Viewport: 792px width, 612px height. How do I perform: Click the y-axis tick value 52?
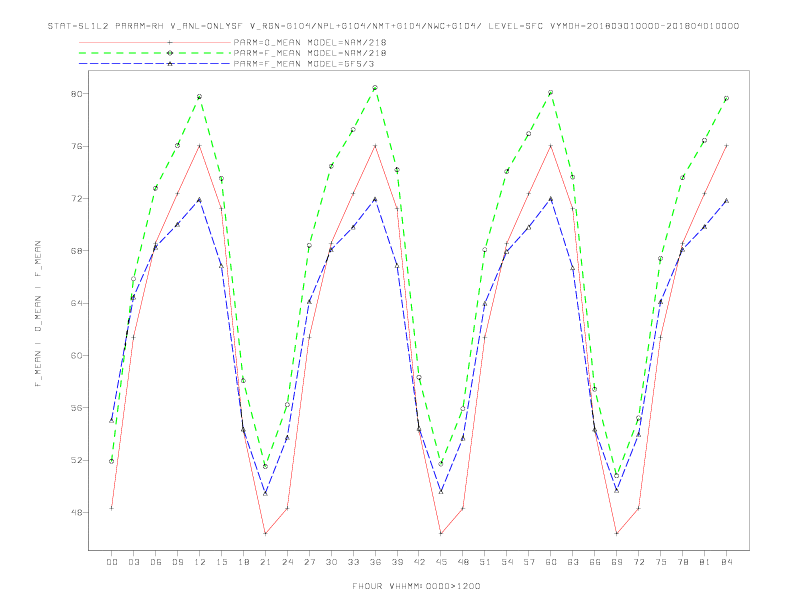click(x=76, y=461)
